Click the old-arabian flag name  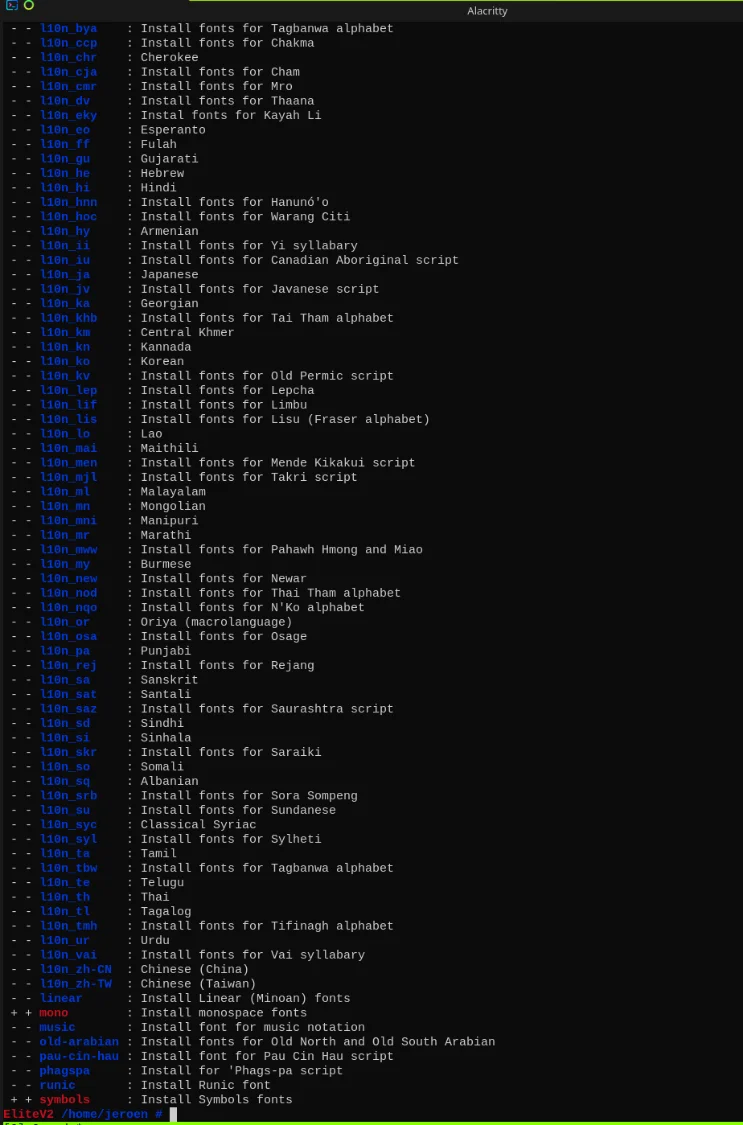79,1042
